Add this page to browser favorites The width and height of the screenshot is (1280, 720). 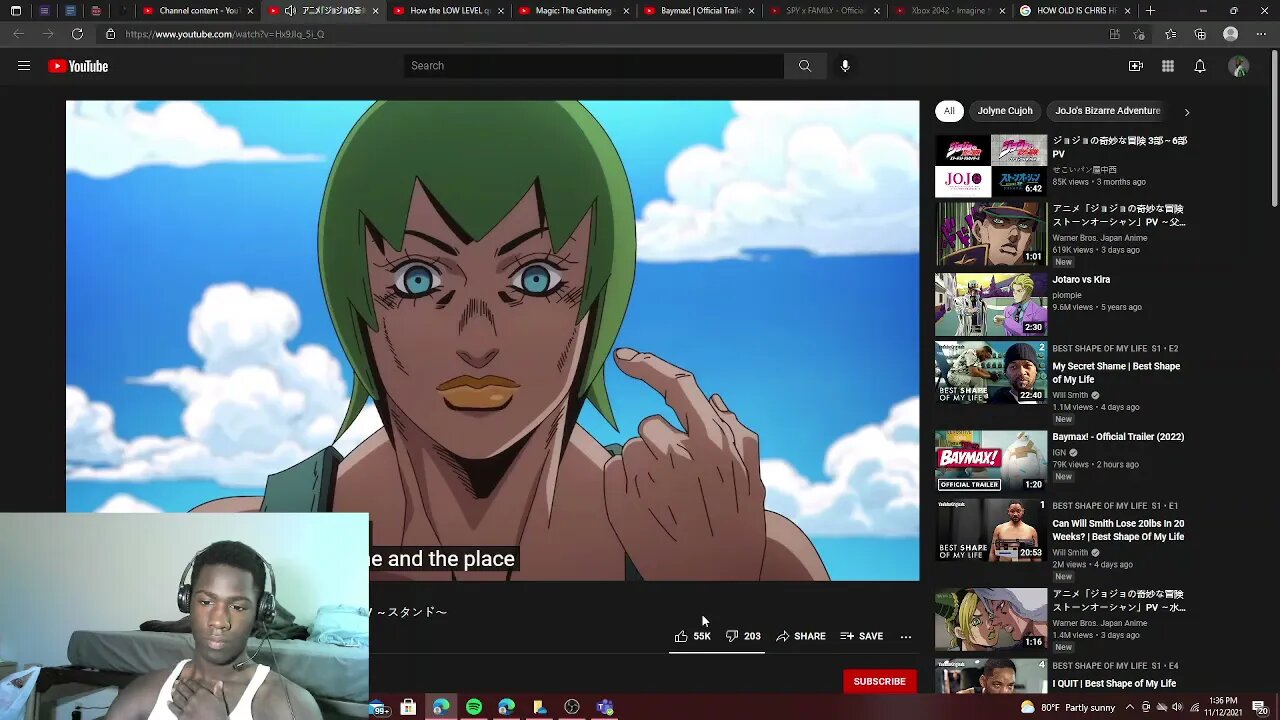[x=1140, y=34]
